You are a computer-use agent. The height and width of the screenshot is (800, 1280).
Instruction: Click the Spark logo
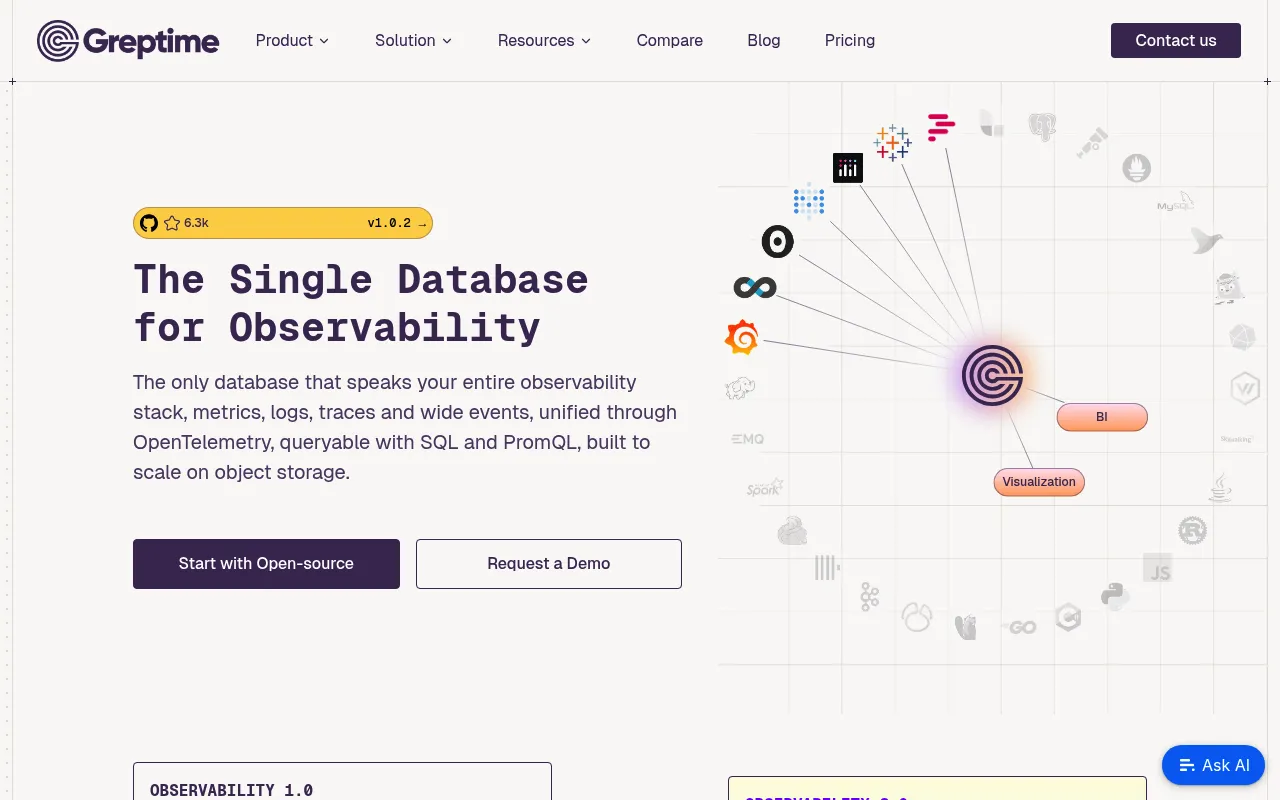(x=765, y=488)
